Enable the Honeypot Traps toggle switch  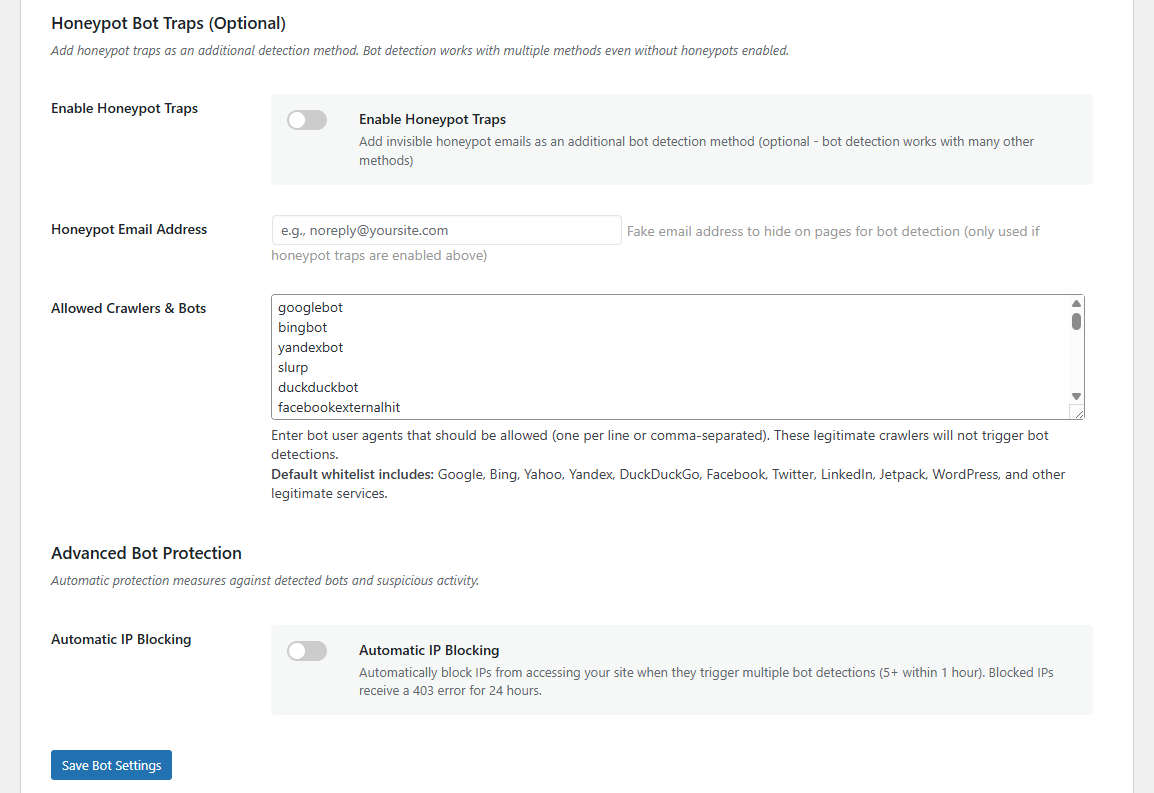point(307,120)
